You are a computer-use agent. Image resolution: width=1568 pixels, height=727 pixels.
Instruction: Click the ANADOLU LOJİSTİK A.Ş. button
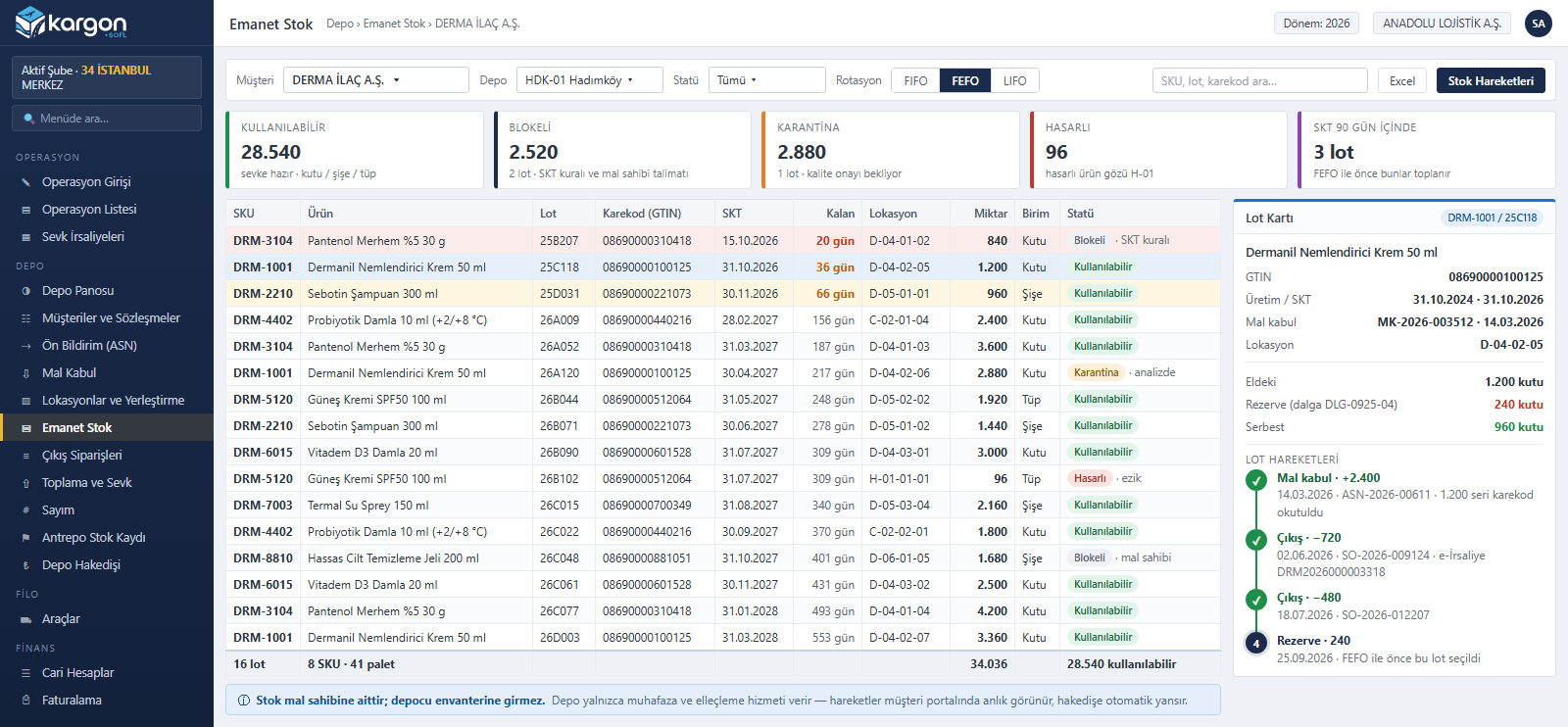point(1442,24)
